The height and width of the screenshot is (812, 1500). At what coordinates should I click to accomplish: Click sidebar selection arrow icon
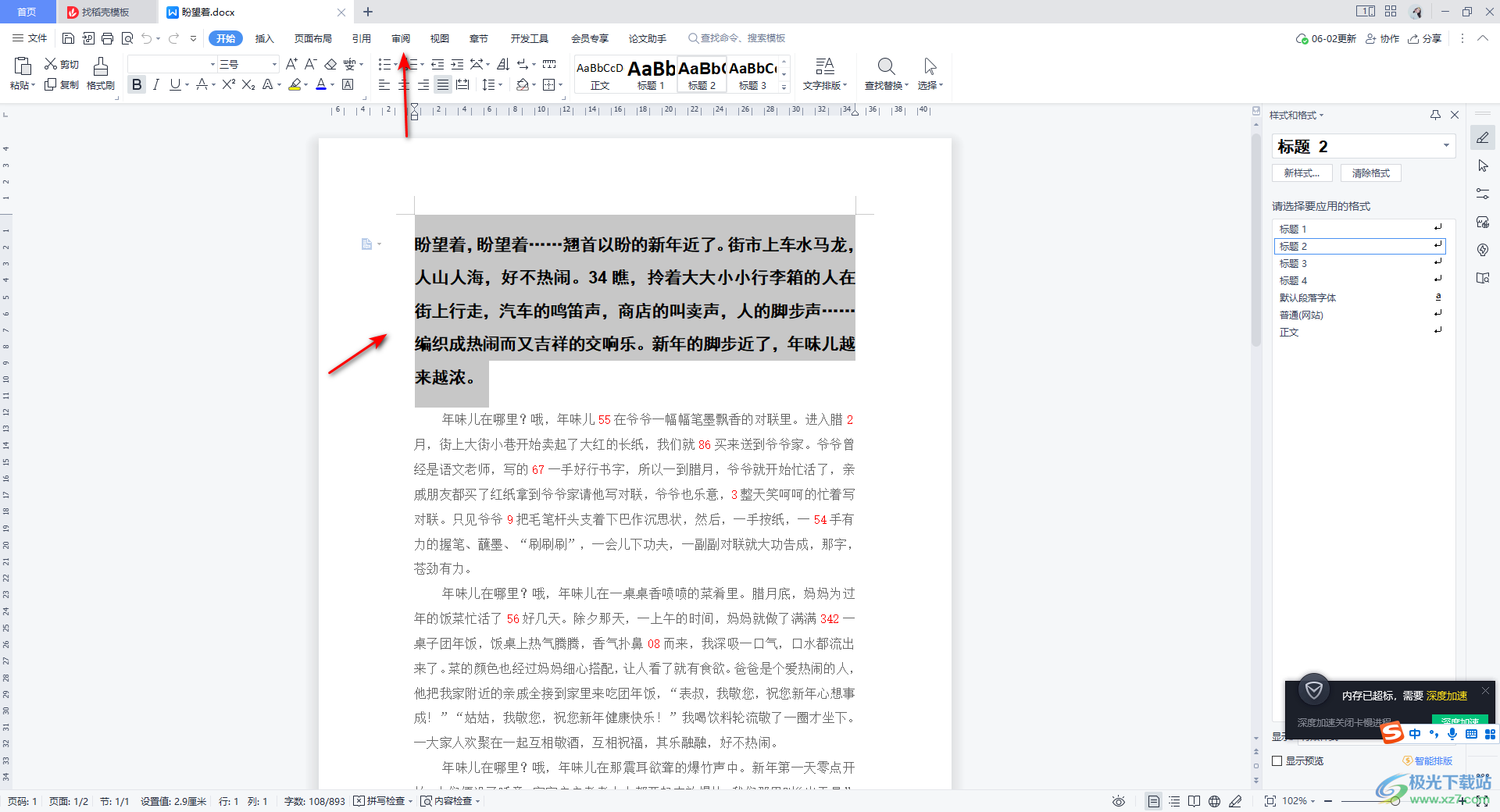pyautogui.click(x=1483, y=166)
